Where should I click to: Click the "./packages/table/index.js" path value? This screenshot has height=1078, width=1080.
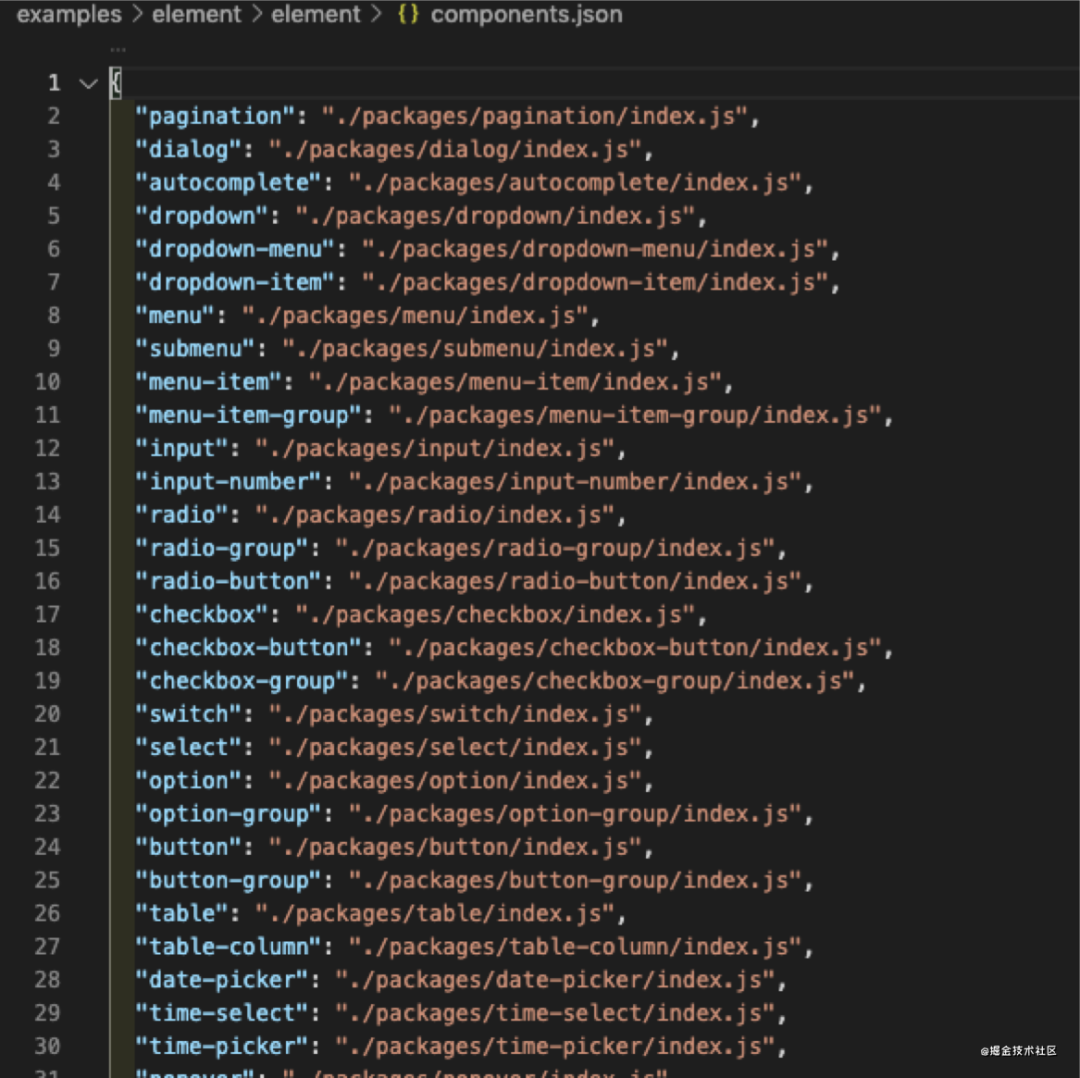(435, 913)
